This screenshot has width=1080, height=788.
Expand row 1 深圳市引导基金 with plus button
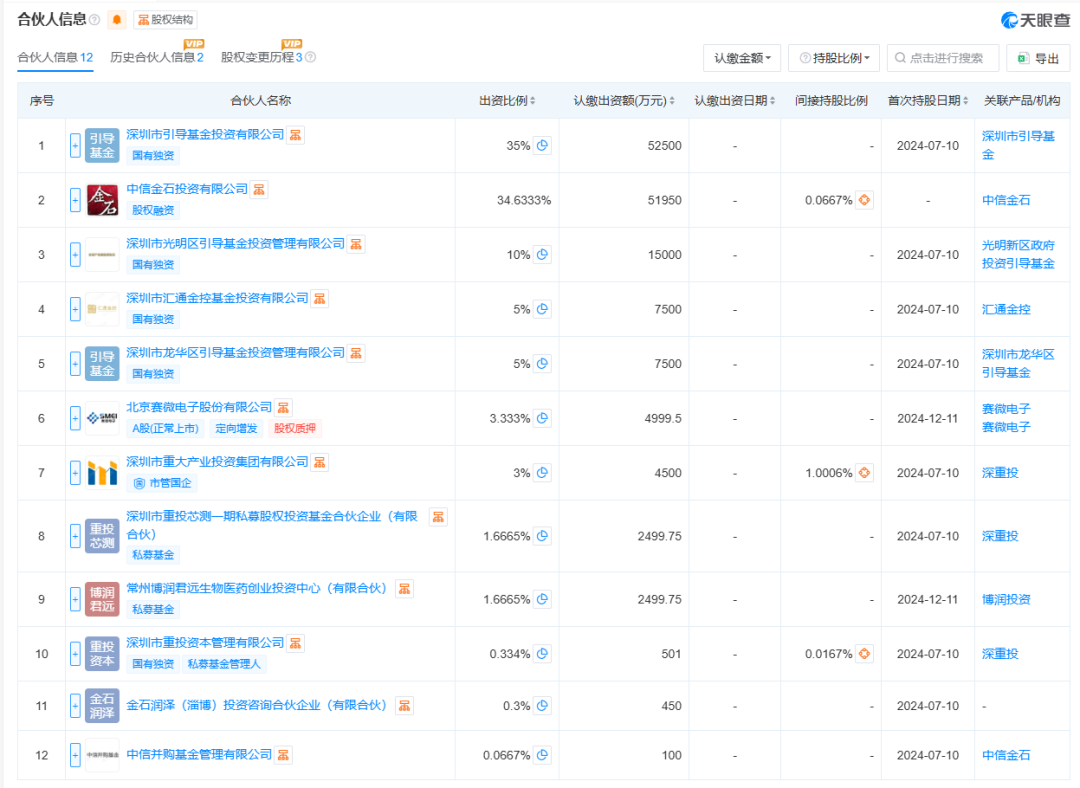75,146
